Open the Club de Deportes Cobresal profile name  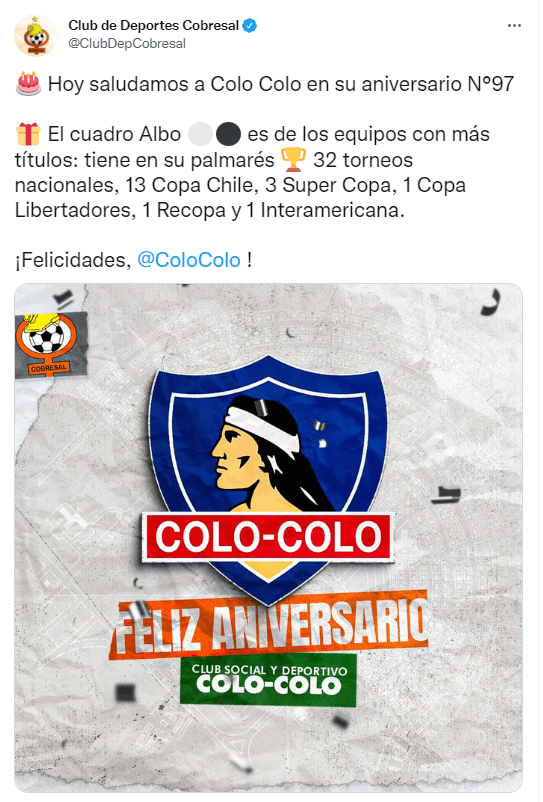153,25
